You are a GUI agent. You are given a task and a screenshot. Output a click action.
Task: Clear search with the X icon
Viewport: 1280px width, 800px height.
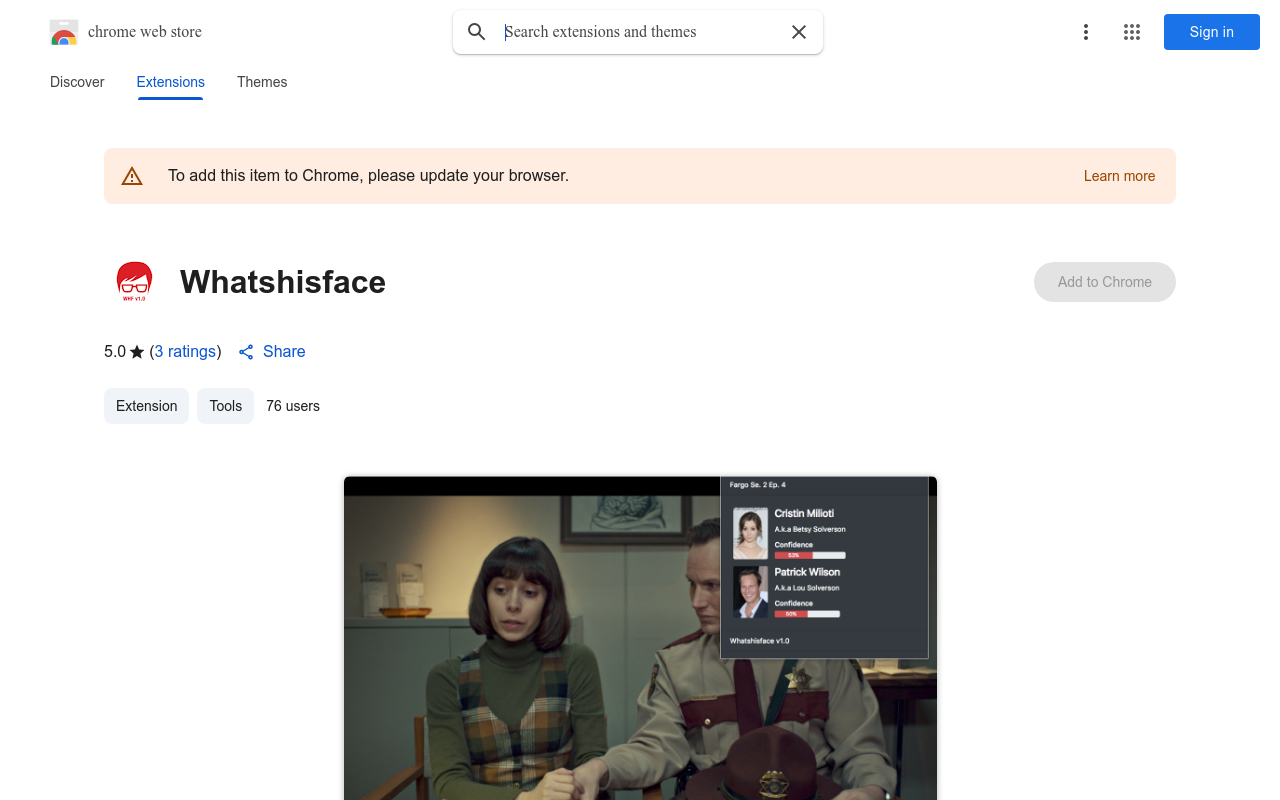[799, 32]
